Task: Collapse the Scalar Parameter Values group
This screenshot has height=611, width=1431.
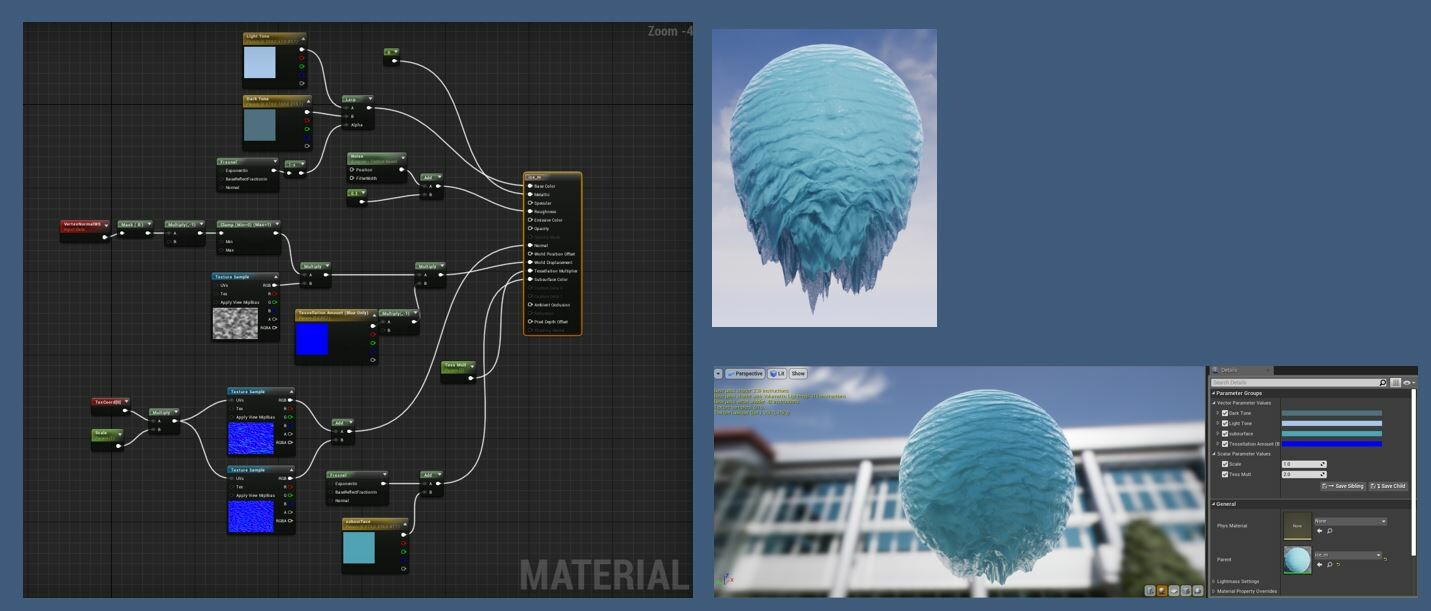Action: pyautogui.click(x=1213, y=453)
